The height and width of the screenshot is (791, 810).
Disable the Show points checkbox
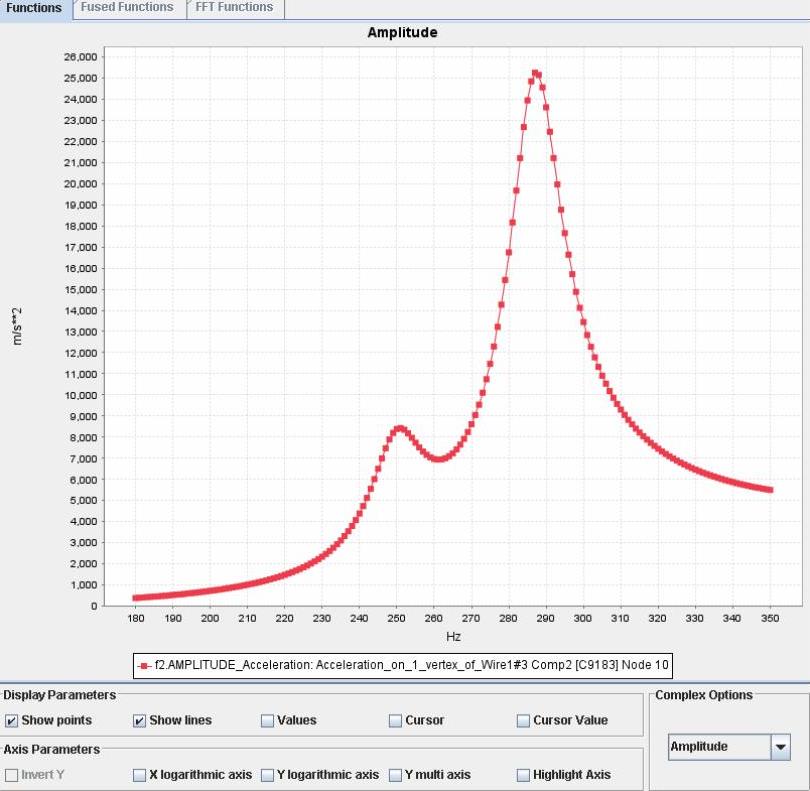pyautogui.click(x=12, y=721)
